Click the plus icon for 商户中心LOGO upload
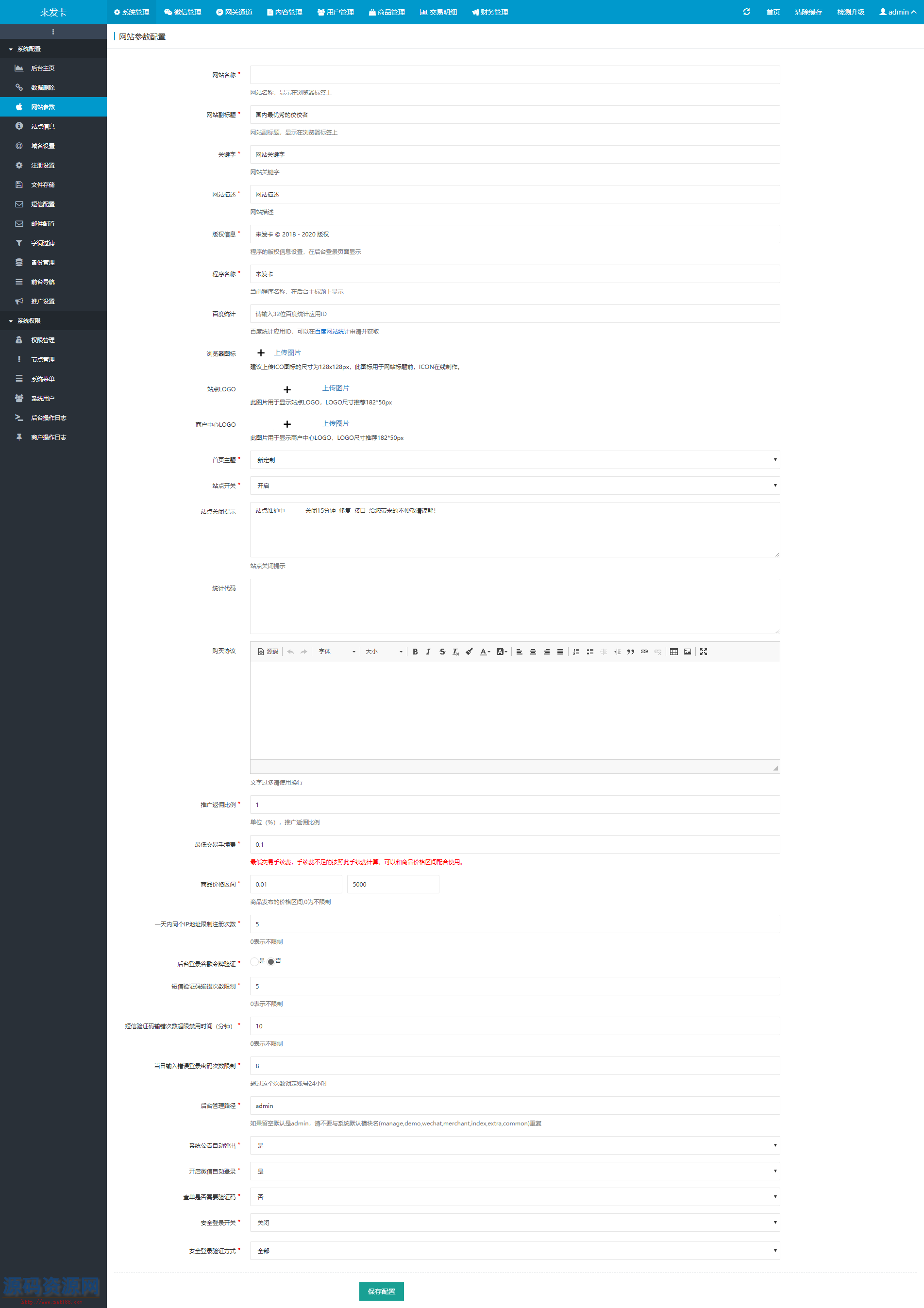This screenshot has width=924, height=1308. click(287, 424)
